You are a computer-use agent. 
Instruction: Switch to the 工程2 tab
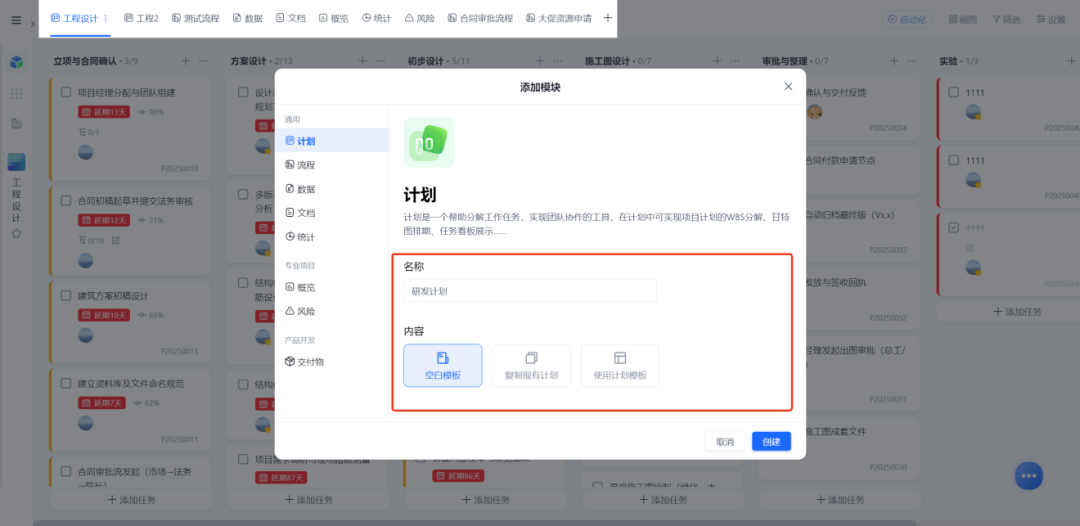click(x=141, y=19)
